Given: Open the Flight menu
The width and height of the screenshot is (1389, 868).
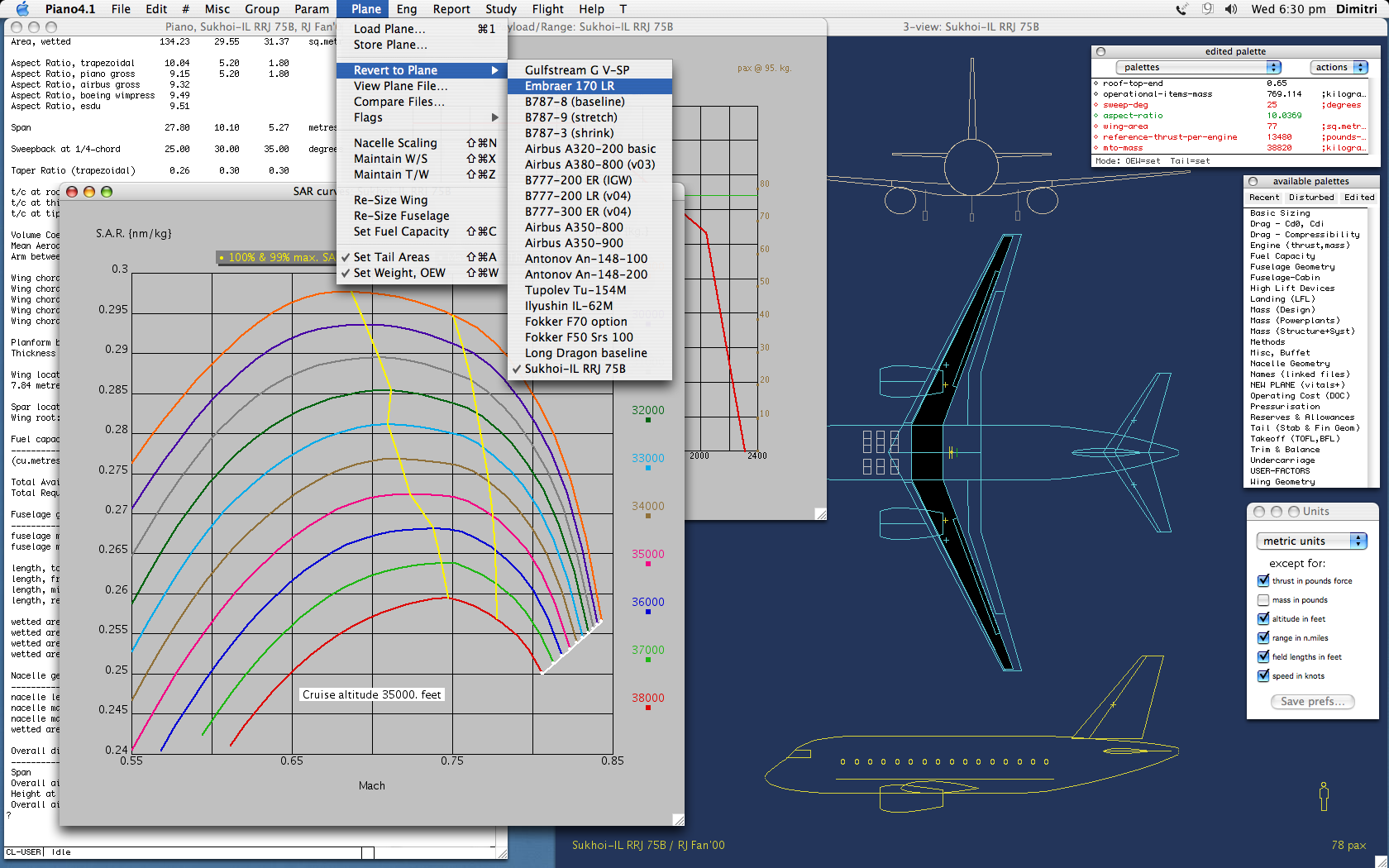Looking at the screenshot, I should pos(547,9).
